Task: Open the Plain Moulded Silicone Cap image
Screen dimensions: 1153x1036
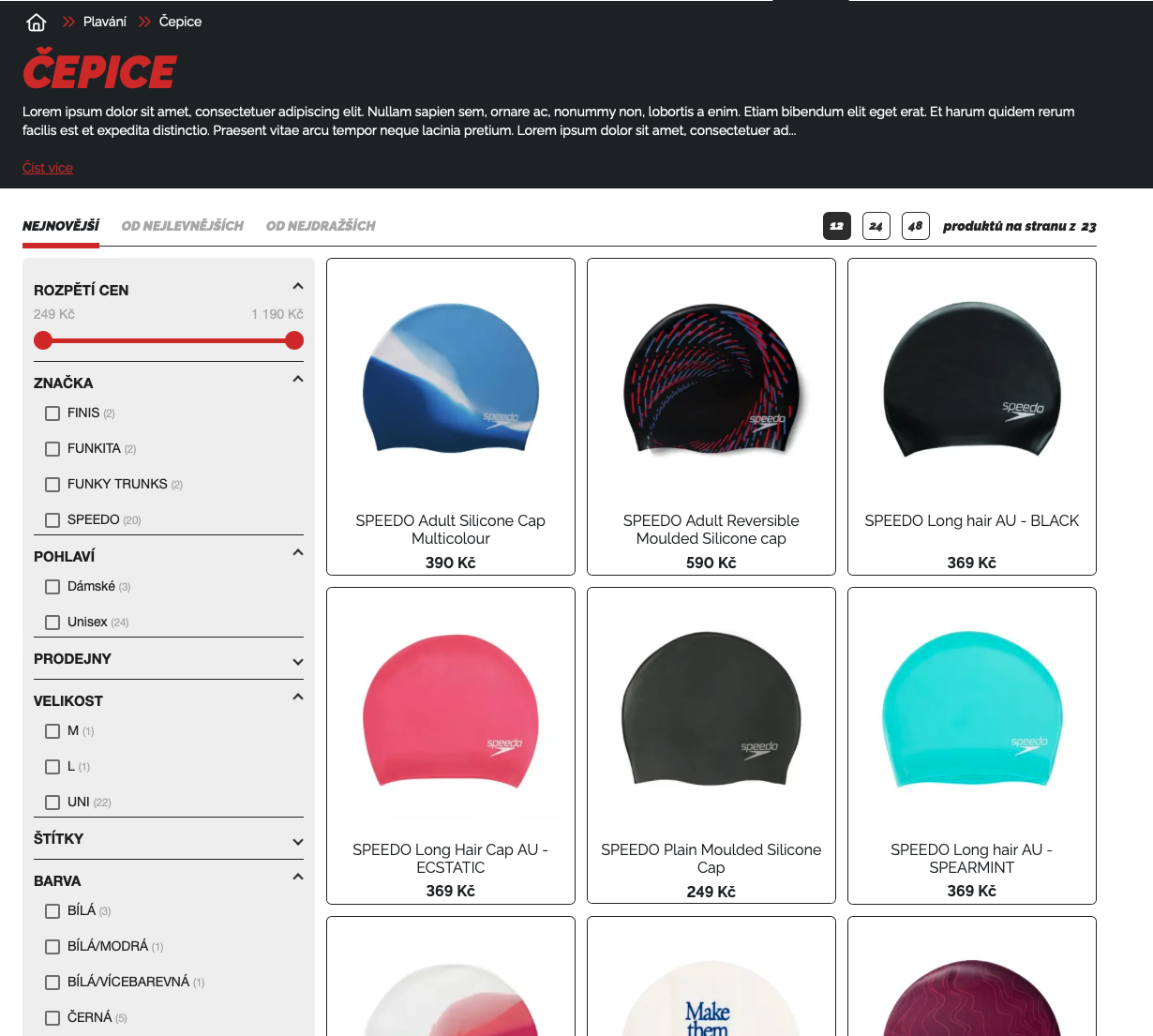Action: 711,710
